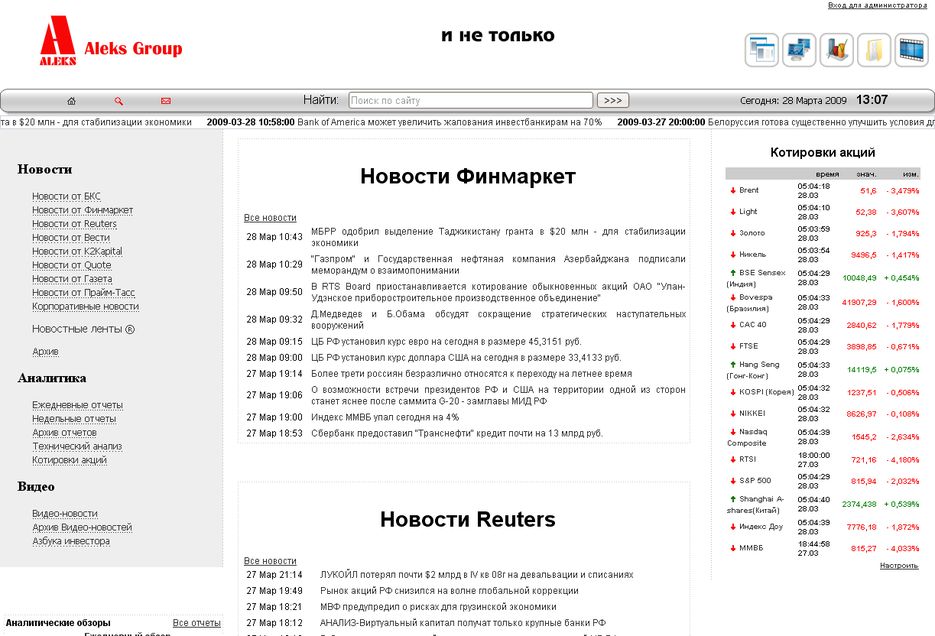The width and height of the screenshot is (935, 636).
Task: Click the Aleks Group logo
Action: [x=111, y=41]
